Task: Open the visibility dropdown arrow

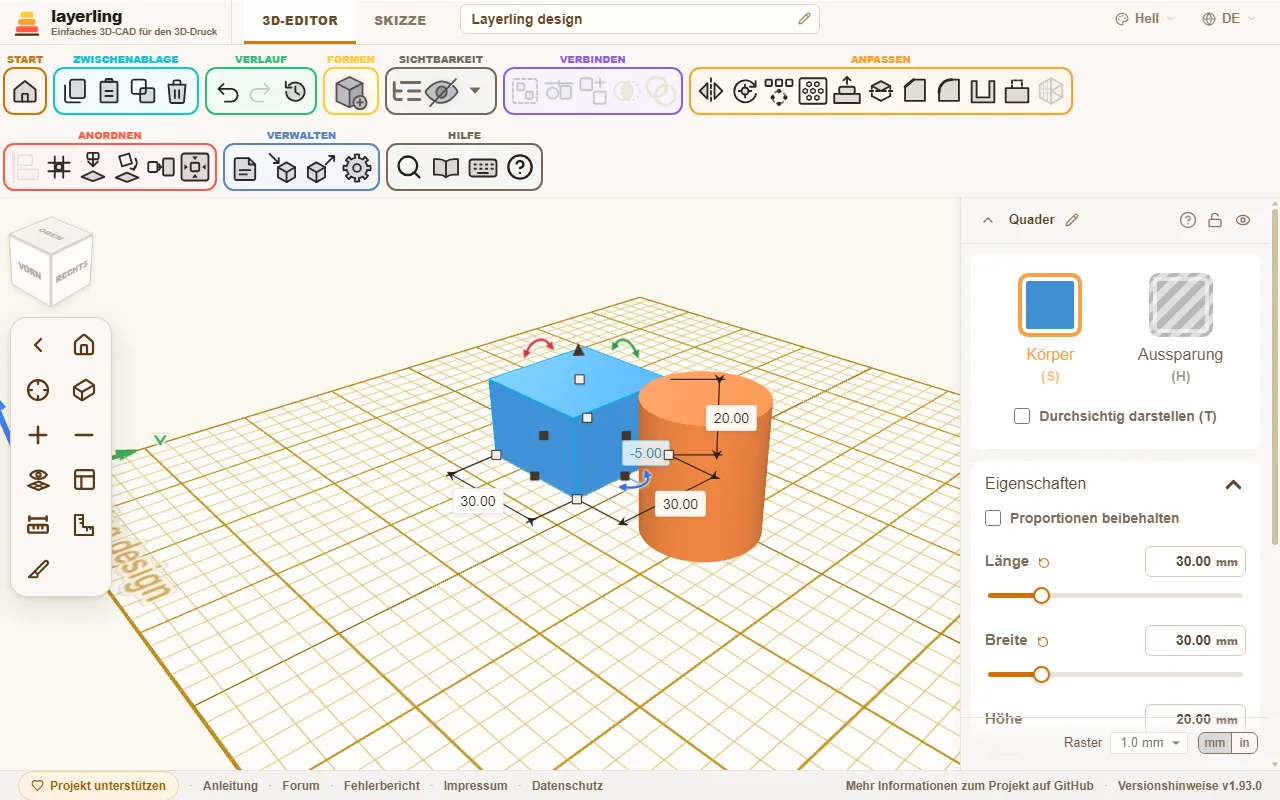Action: click(475, 91)
